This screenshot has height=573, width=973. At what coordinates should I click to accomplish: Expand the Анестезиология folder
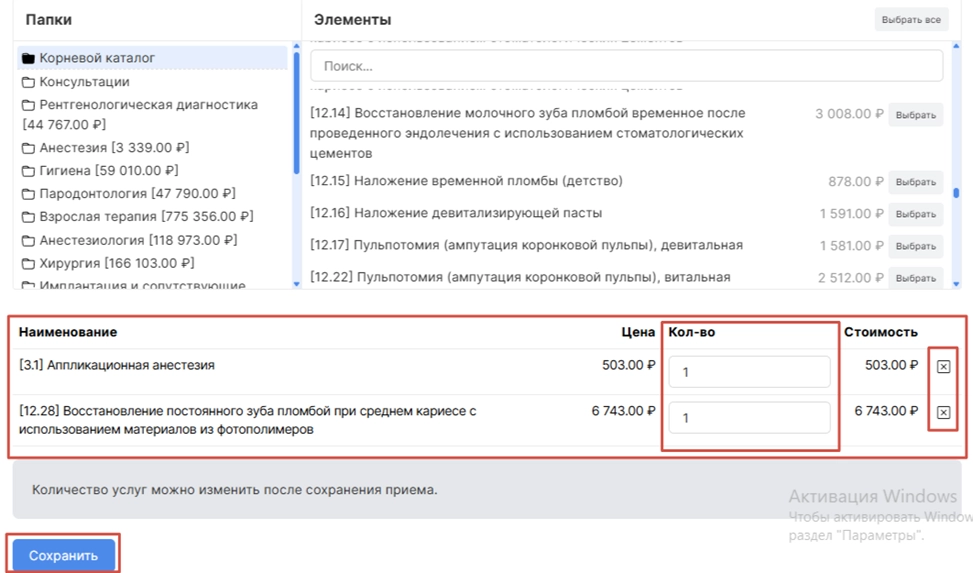tap(137, 240)
